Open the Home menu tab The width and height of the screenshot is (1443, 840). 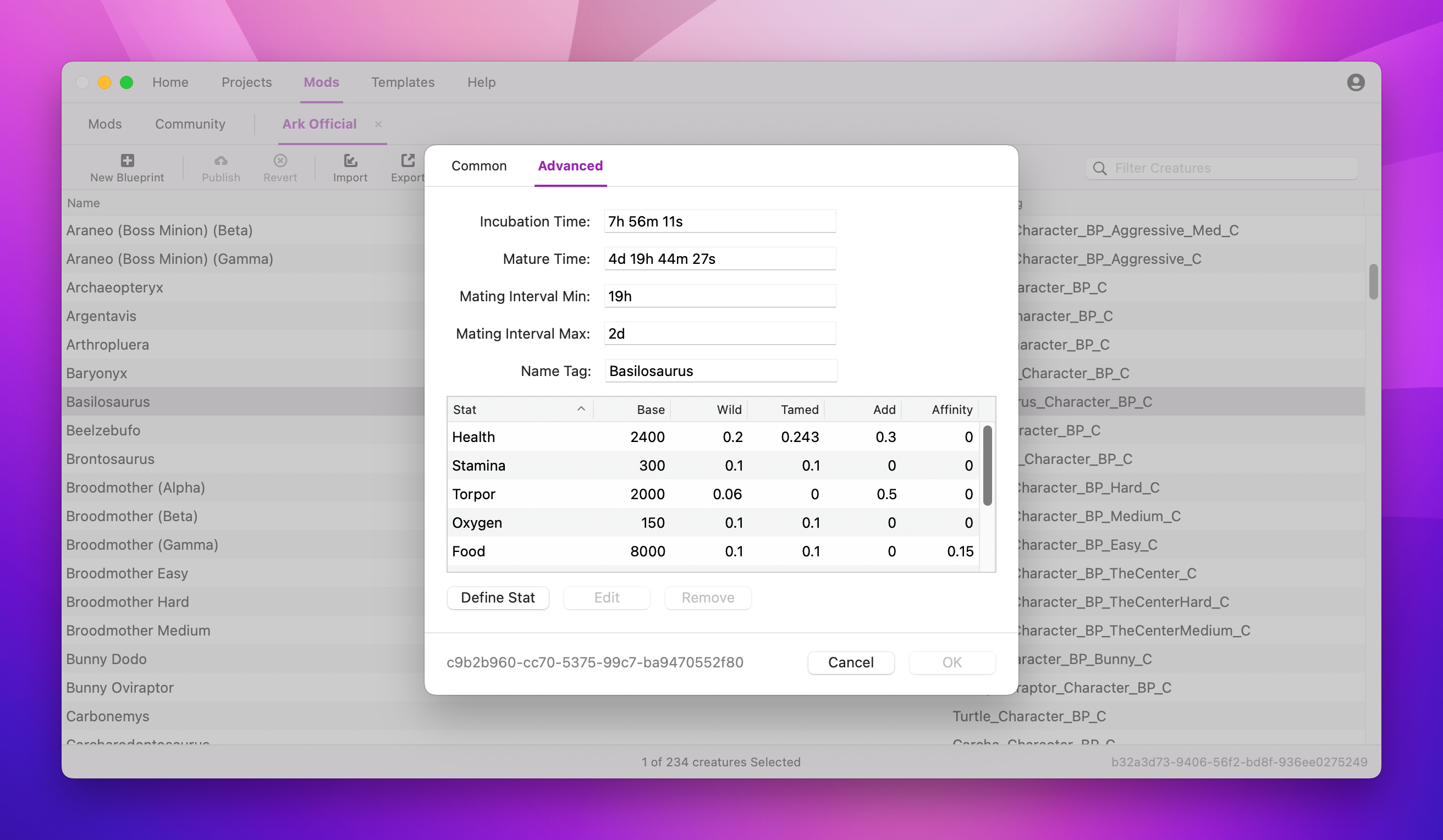point(170,82)
